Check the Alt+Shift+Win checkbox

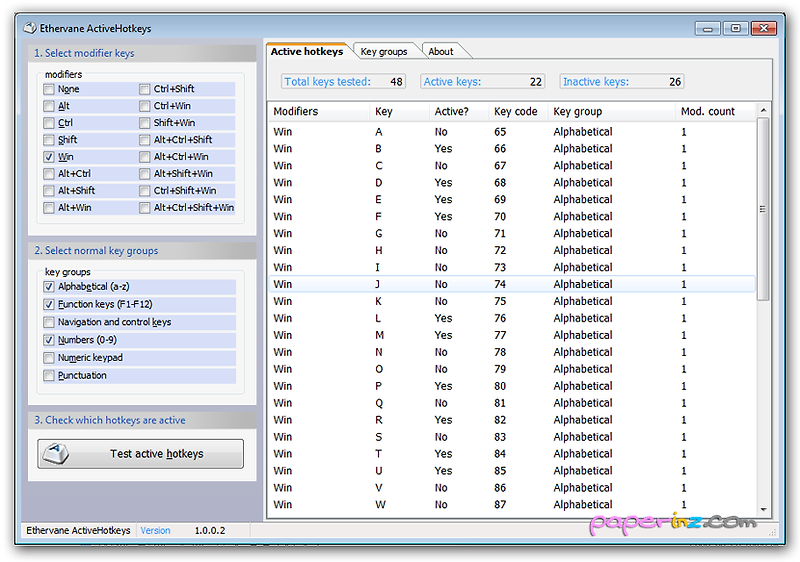145,174
